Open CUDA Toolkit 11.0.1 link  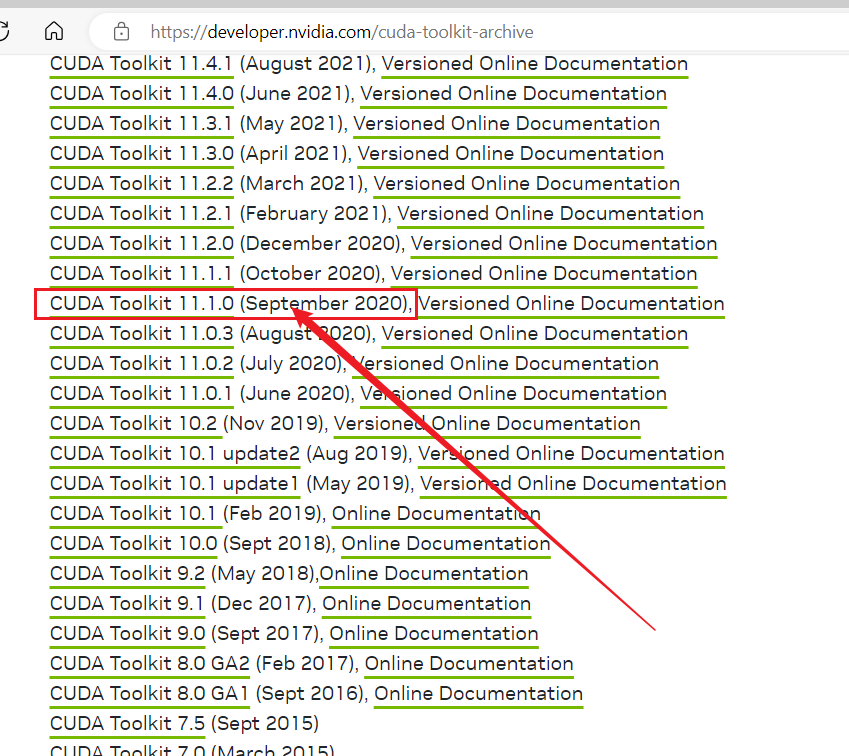pos(141,393)
